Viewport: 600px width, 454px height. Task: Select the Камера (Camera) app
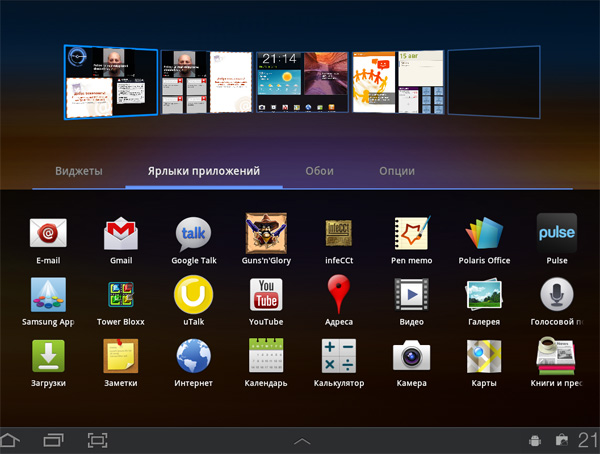click(x=411, y=357)
